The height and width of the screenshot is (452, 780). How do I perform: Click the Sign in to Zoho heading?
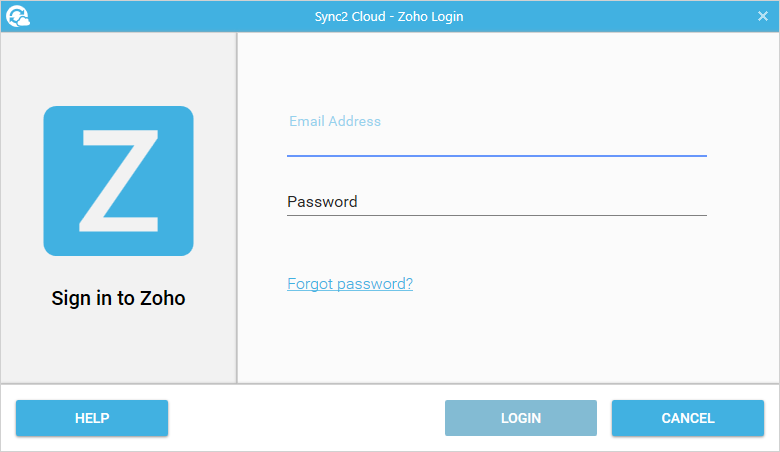click(x=118, y=298)
